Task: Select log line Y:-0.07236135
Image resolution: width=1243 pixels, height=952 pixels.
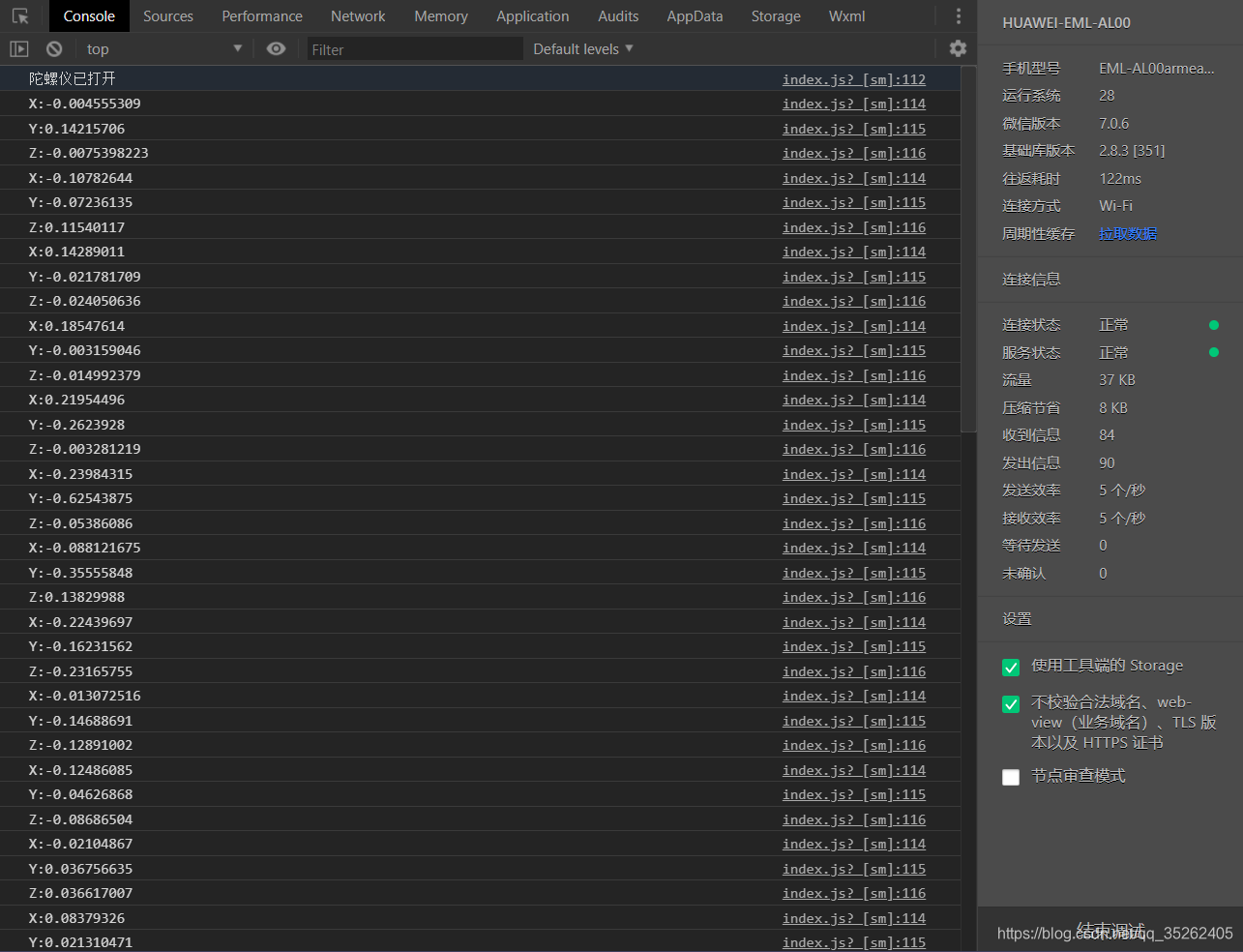Action: pyautogui.click(x=81, y=202)
